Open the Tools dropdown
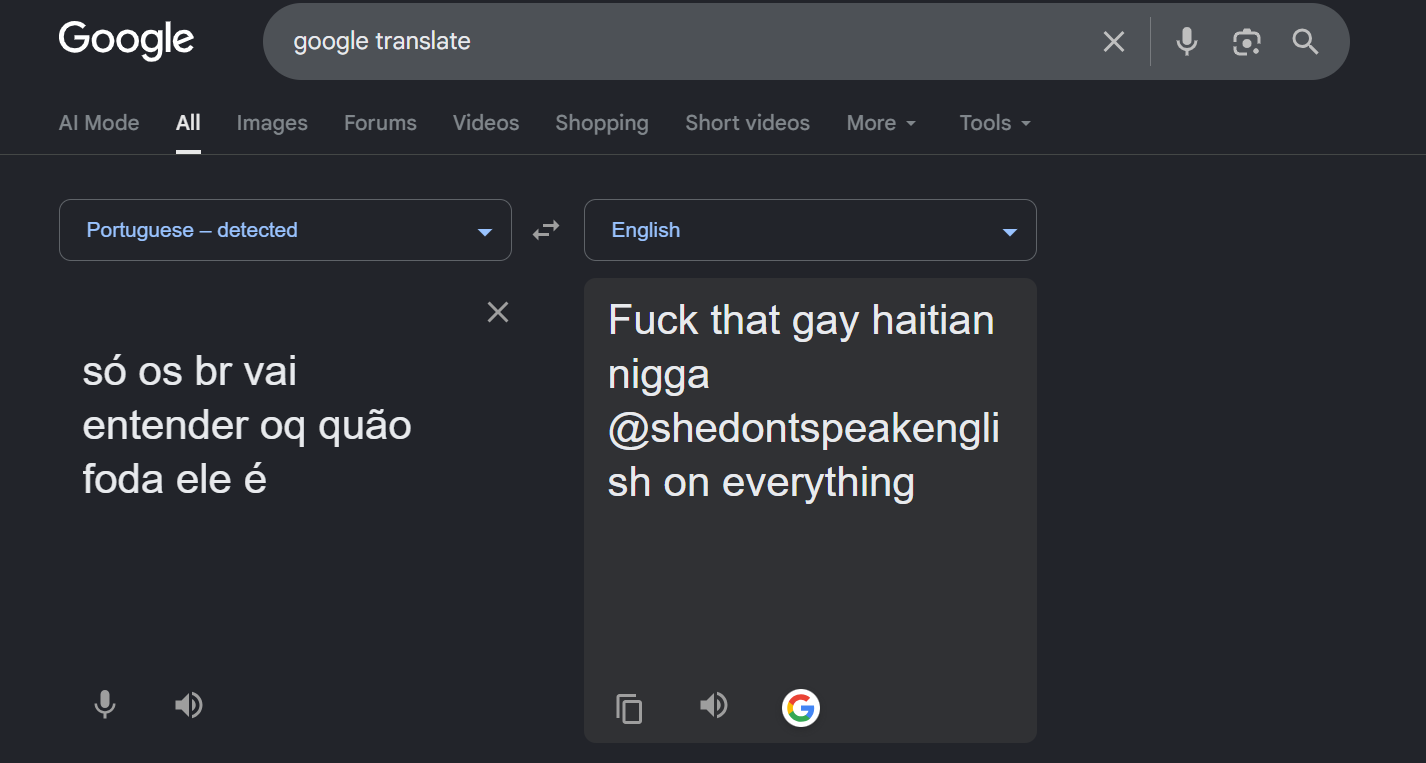 (995, 123)
